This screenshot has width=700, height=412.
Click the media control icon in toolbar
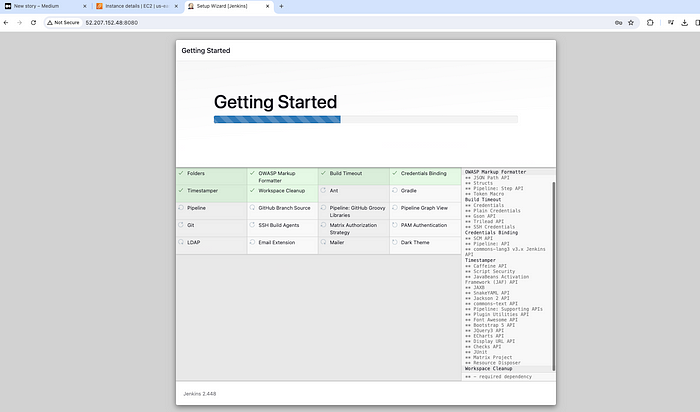coord(671,22)
